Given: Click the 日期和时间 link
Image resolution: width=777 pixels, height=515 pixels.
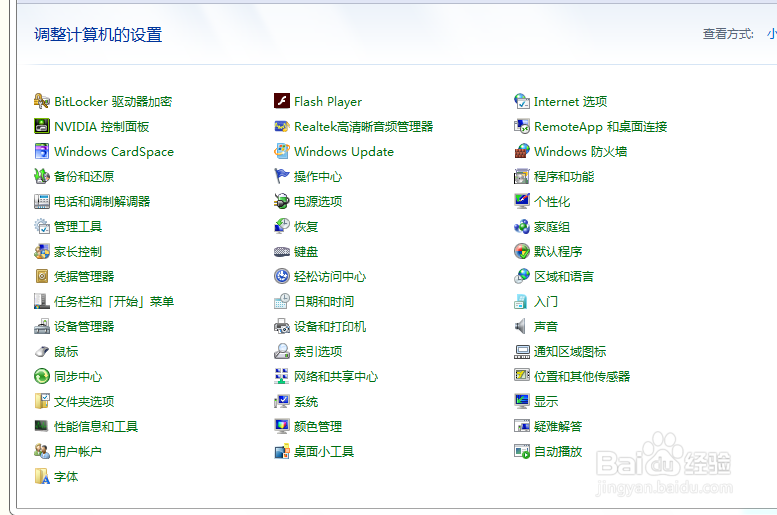Looking at the screenshot, I should 324,301.
